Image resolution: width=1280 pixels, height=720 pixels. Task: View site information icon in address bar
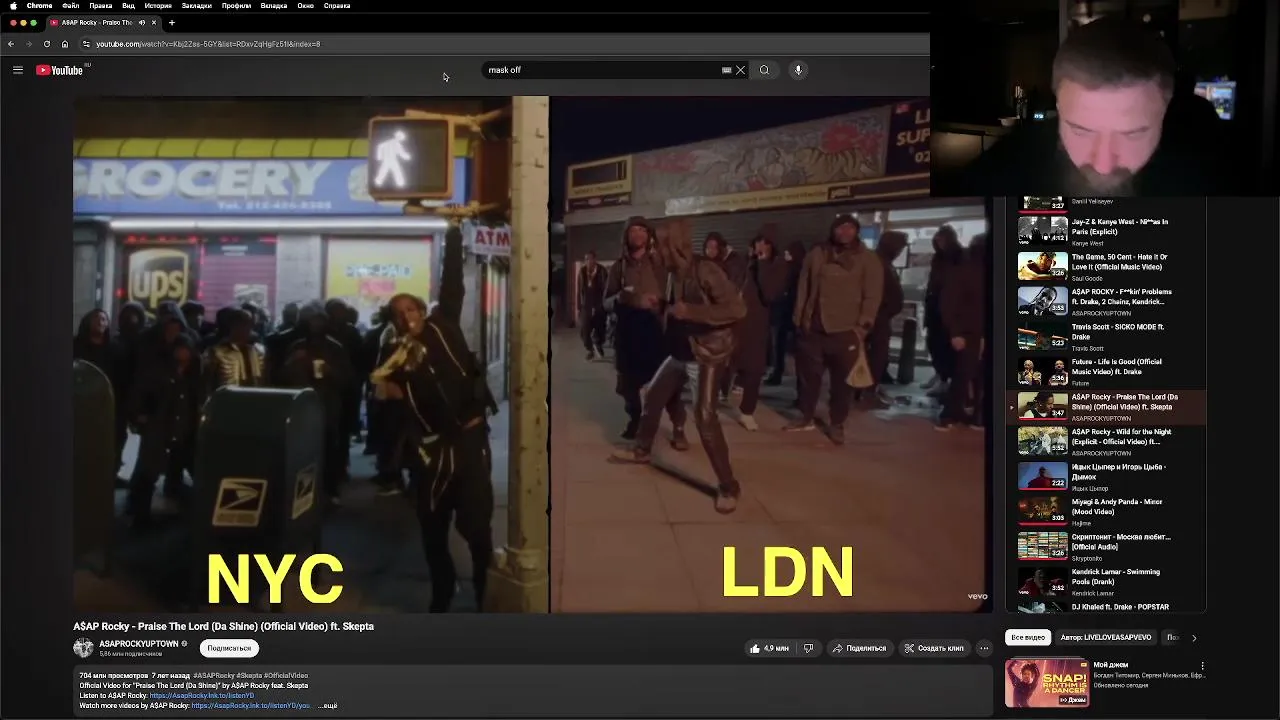[86, 44]
